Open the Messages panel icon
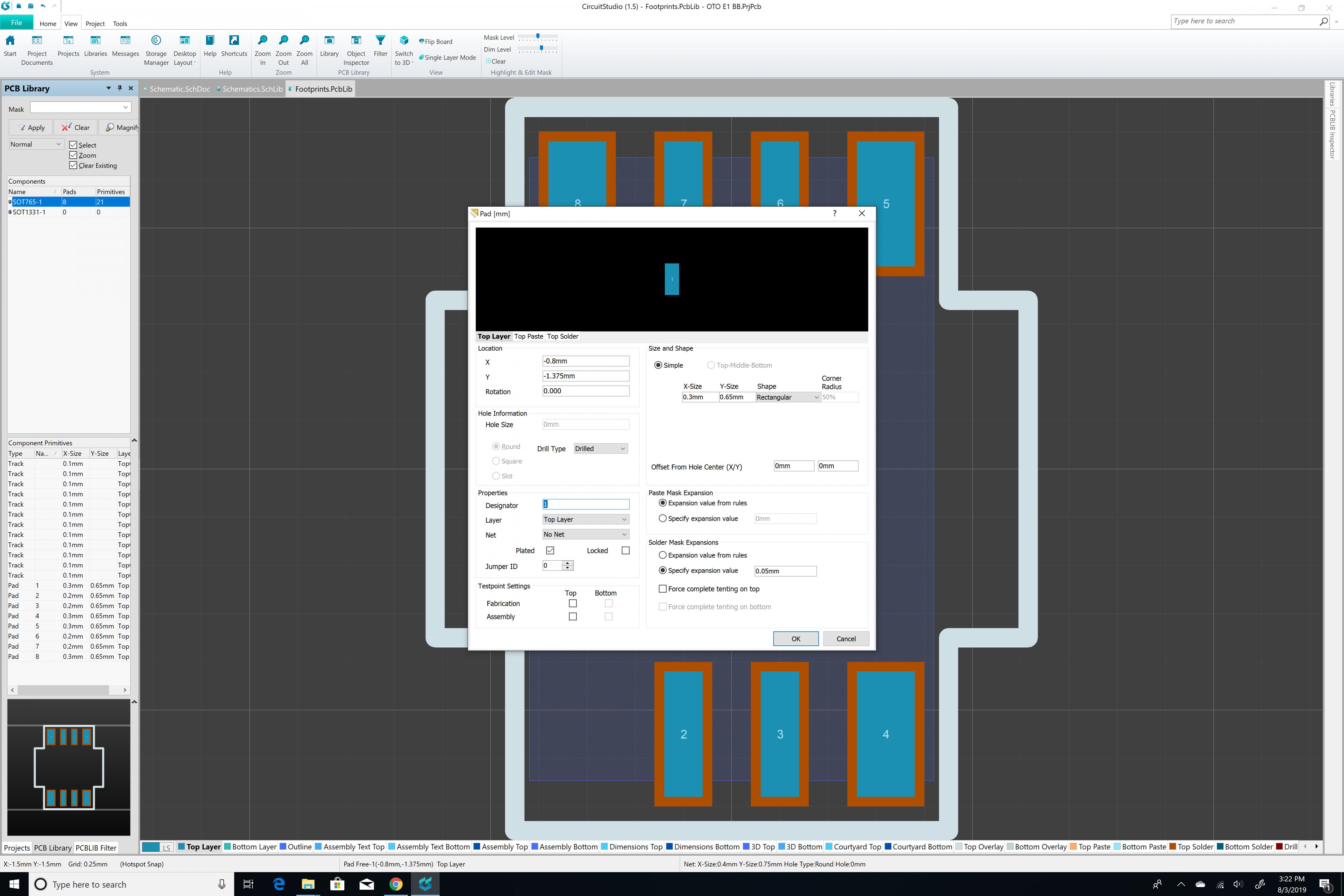 [125, 46]
